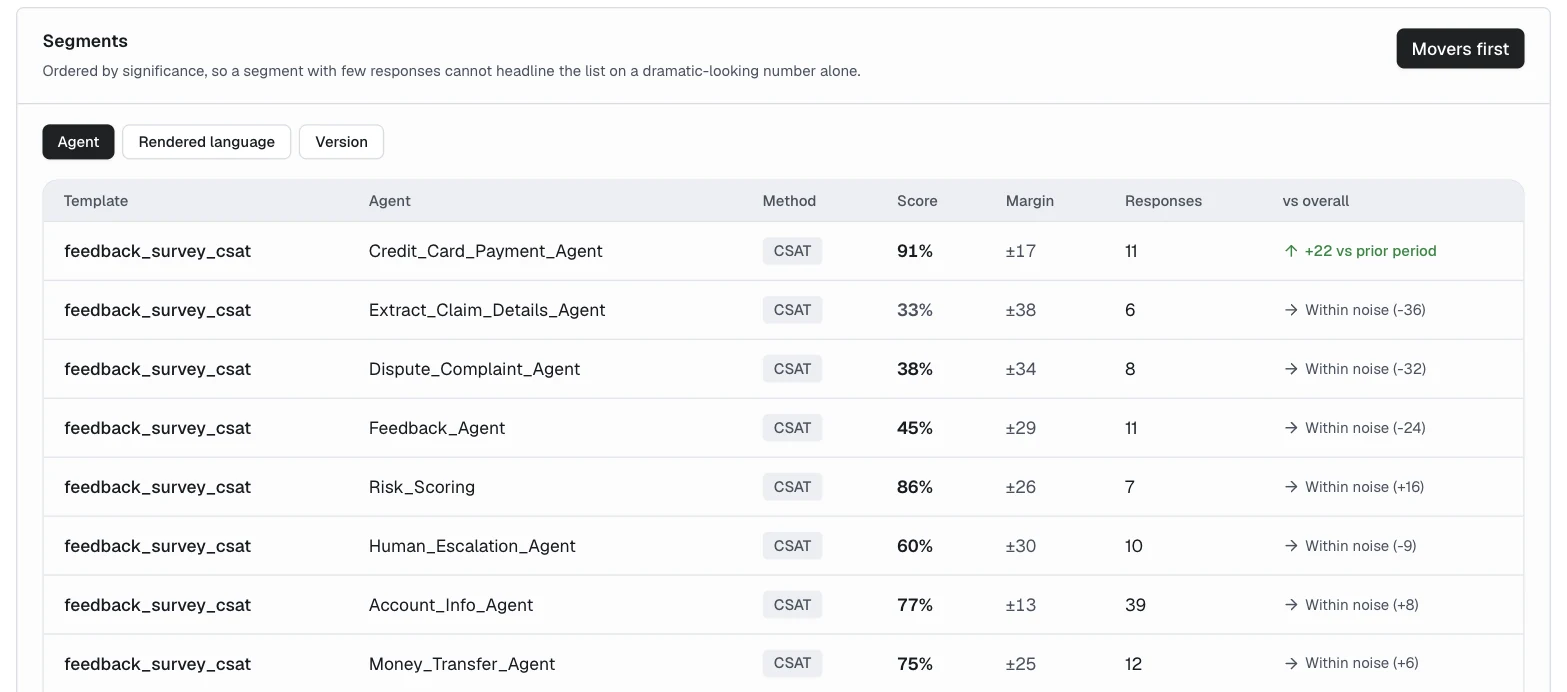
Task: Select the Money_Transfer_Agent name
Action: point(462,664)
